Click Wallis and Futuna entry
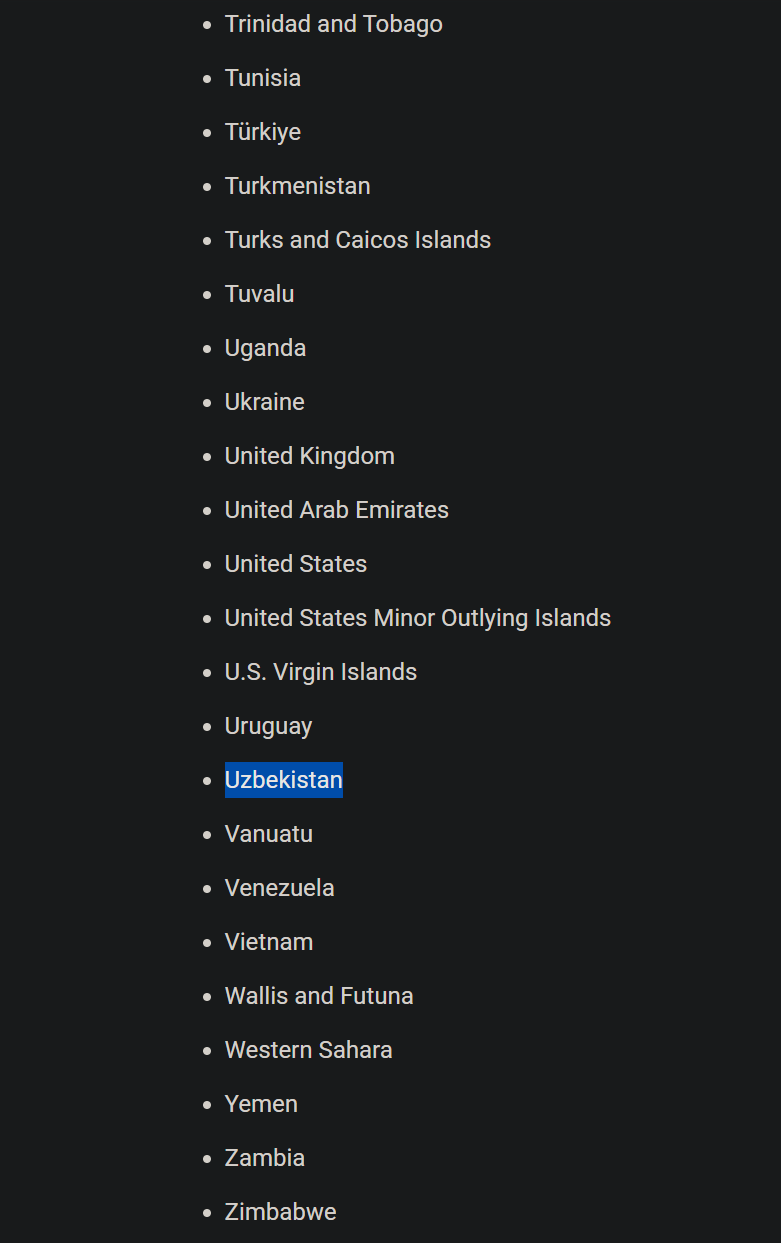The width and height of the screenshot is (781, 1243). pyautogui.click(x=319, y=996)
